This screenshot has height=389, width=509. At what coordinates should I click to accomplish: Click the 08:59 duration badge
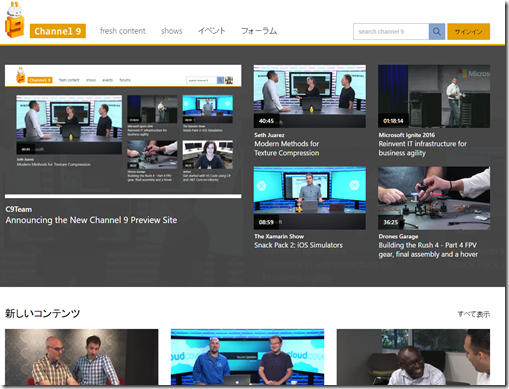[266, 222]
